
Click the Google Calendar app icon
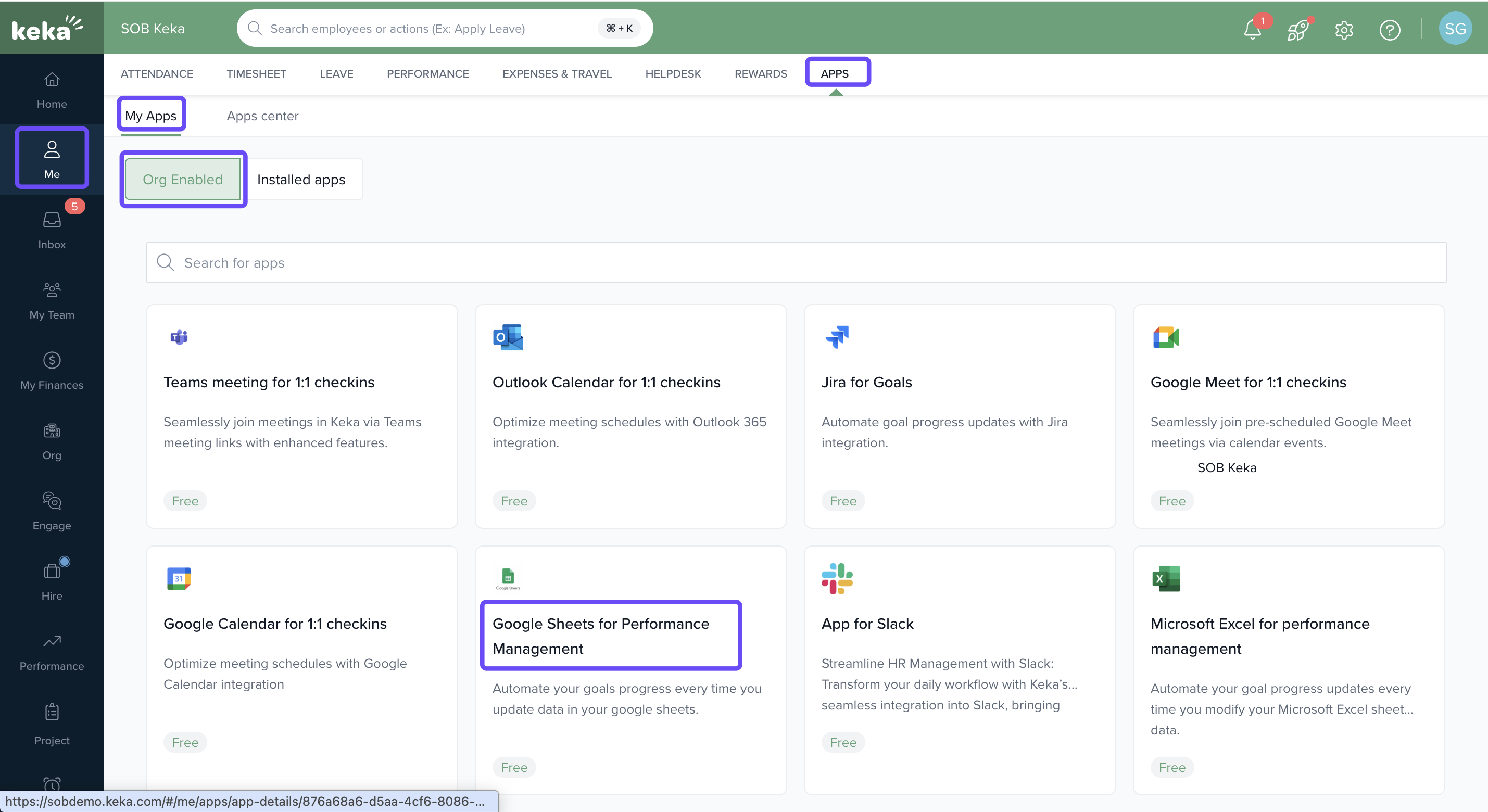[x=179, y=578]
